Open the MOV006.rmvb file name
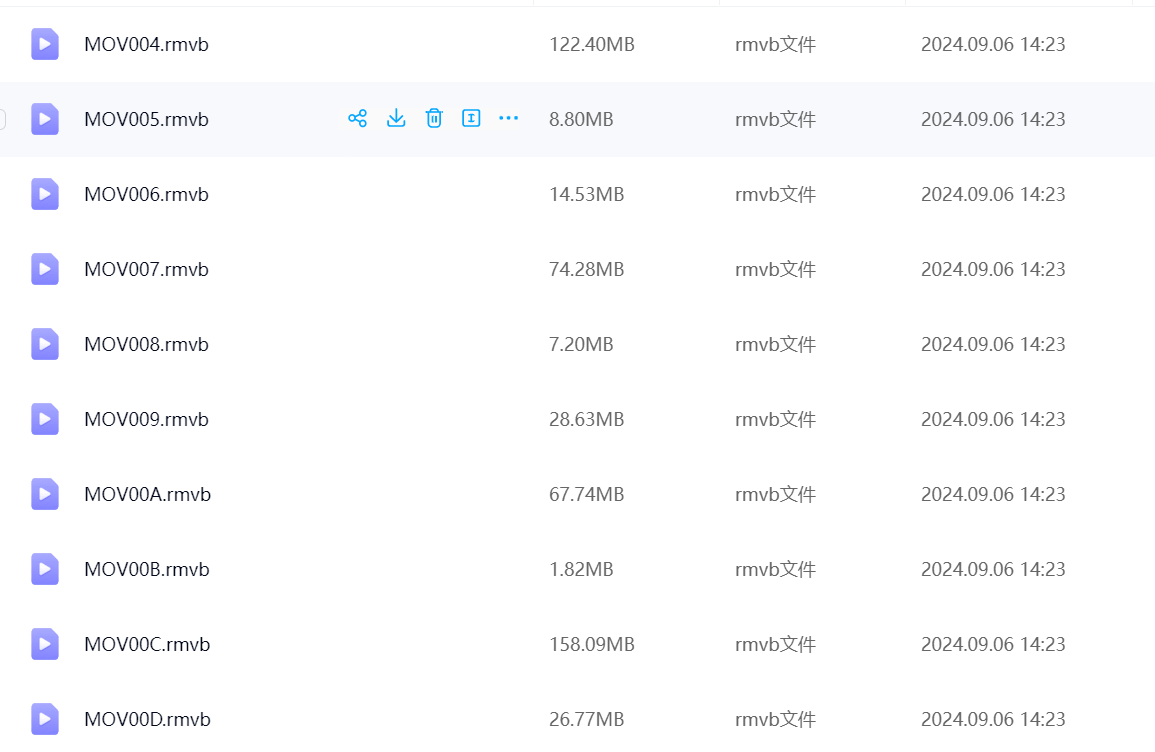This screenshot has height=752, width=1155. coord(146,194)
